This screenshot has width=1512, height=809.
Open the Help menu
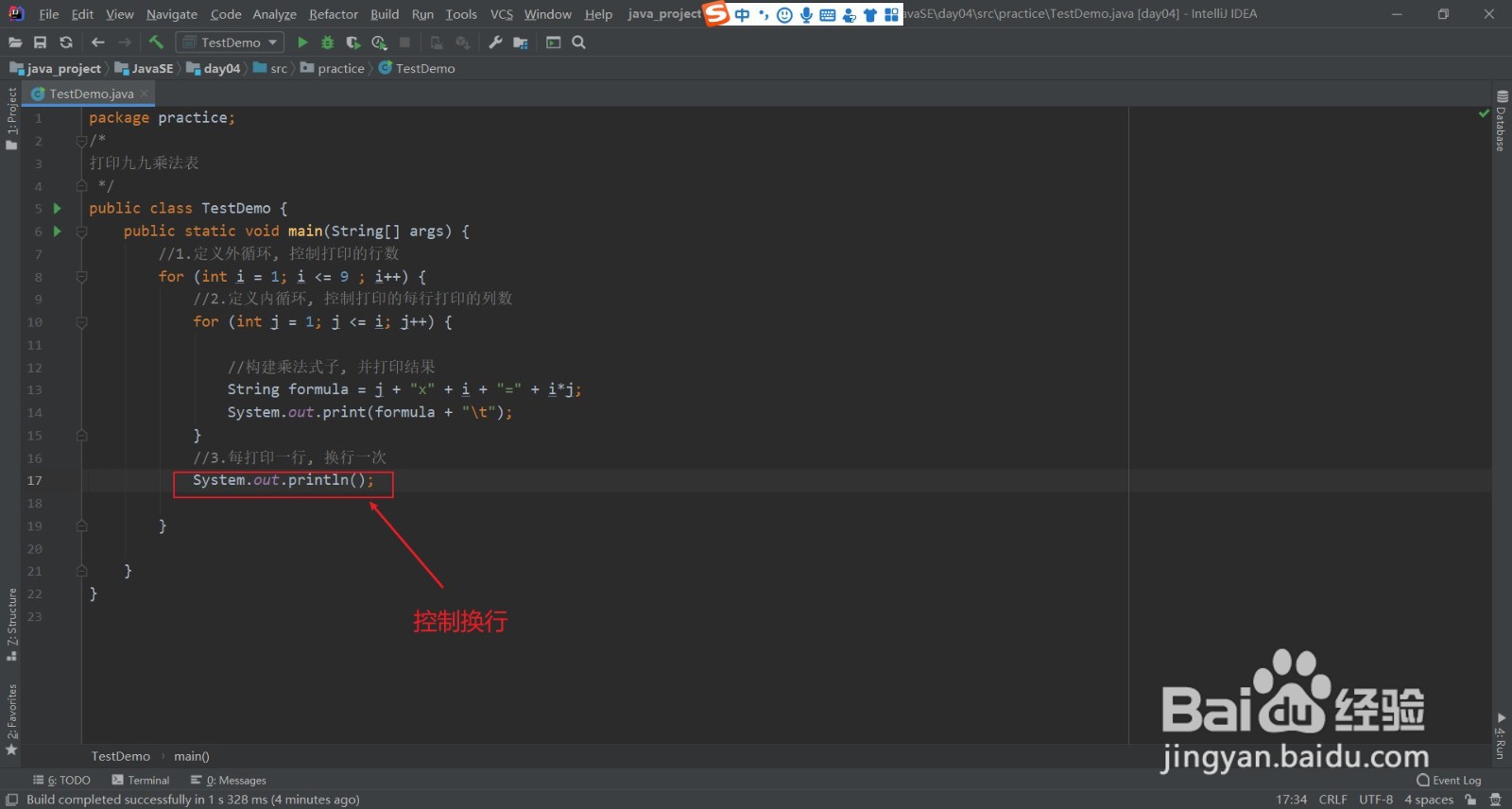[598, 14]
